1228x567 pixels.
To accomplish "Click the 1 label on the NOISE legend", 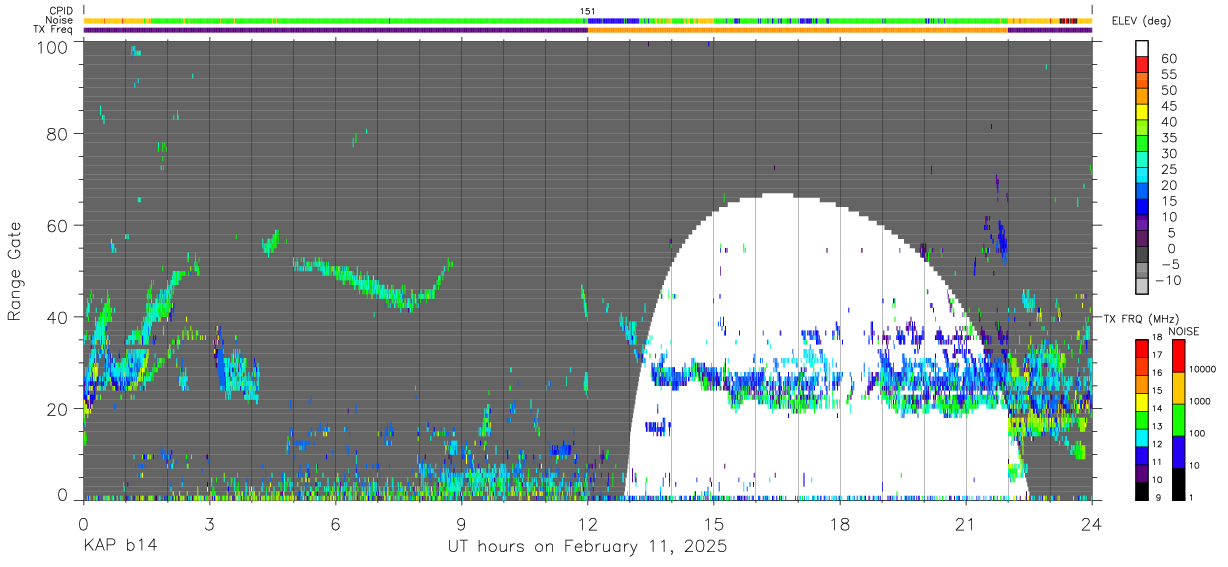I will click(x=1190, y=498).
